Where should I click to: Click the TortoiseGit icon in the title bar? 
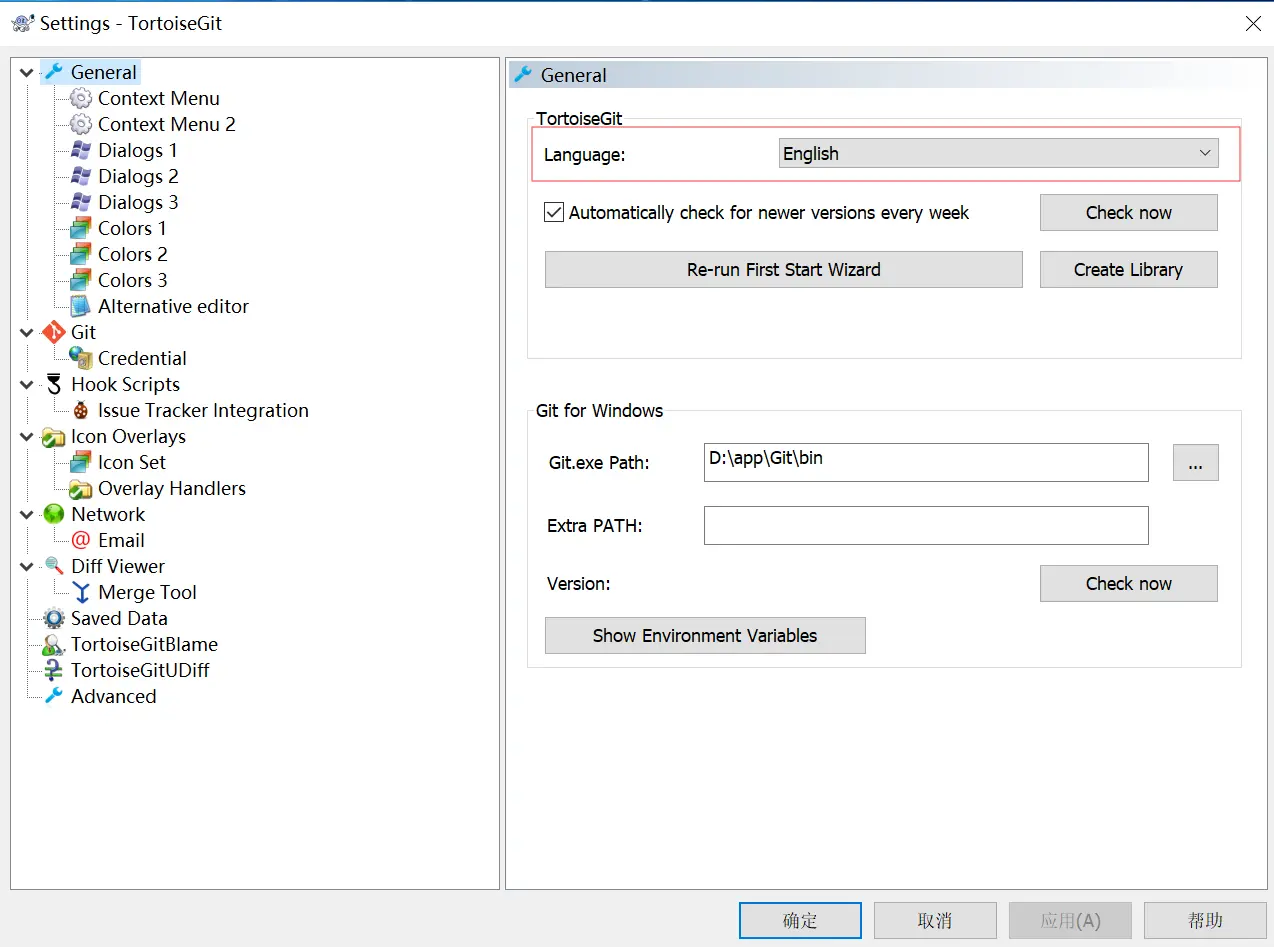[23, 23]
